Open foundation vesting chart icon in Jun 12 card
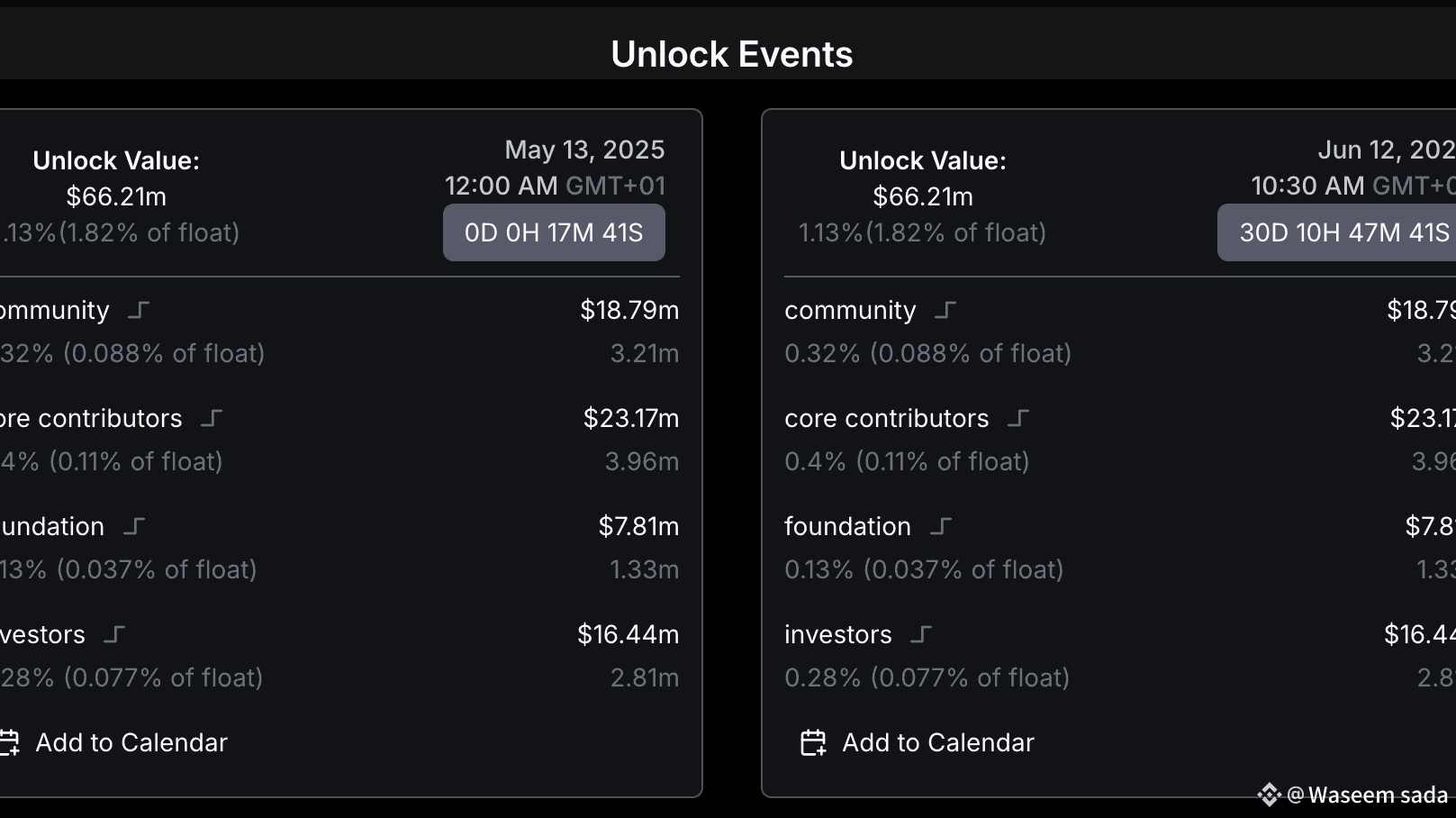The width and height of the screenshot is (1456, 818). pos(941,527)
